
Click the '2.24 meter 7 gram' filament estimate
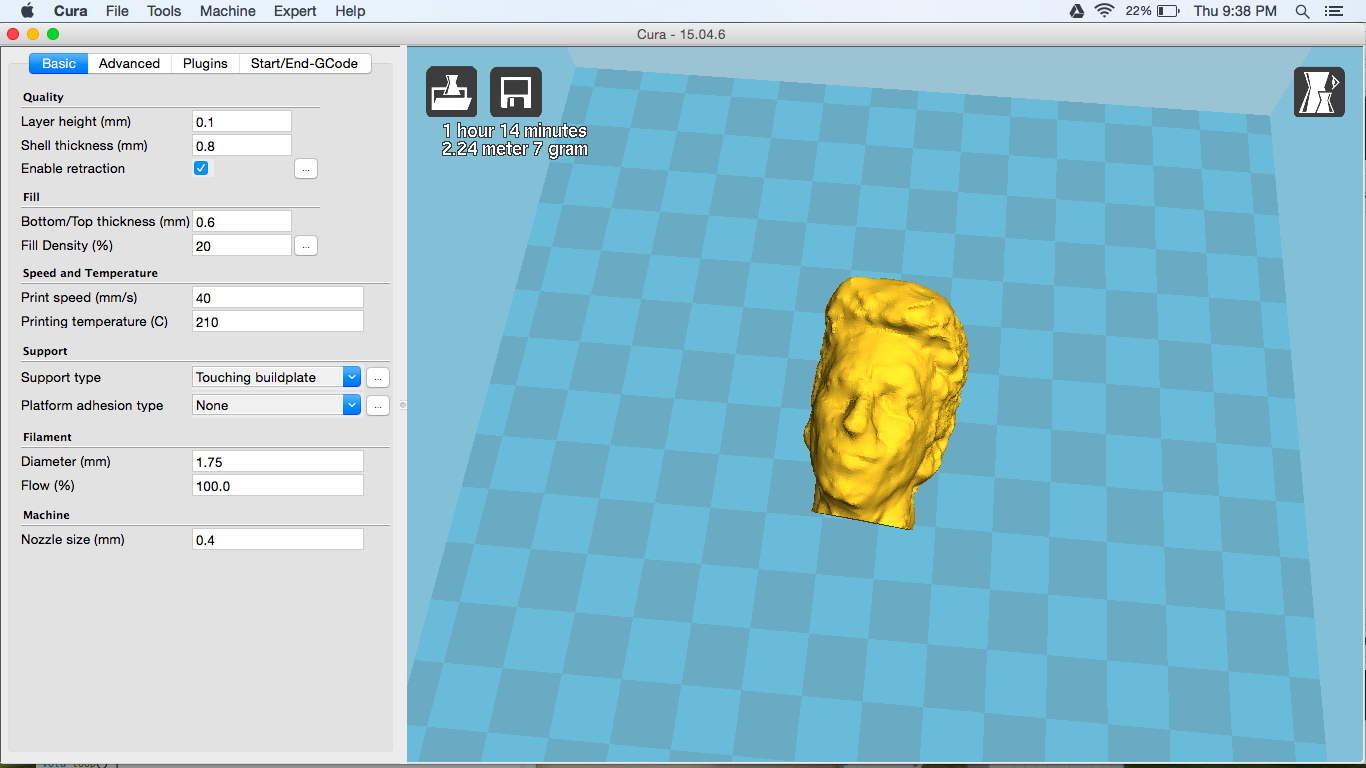coord(515,149)
